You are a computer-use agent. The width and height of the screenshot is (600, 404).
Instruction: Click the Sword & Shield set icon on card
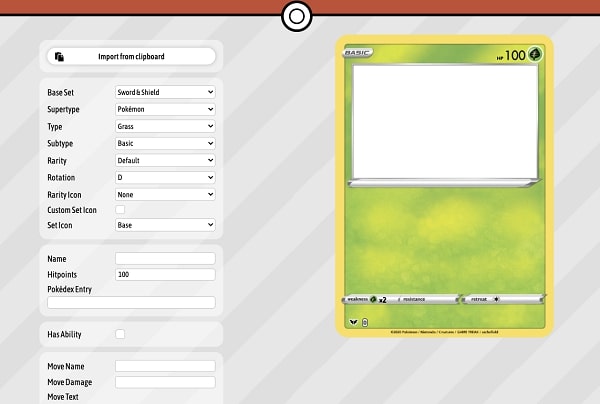[x=353, y=322]
